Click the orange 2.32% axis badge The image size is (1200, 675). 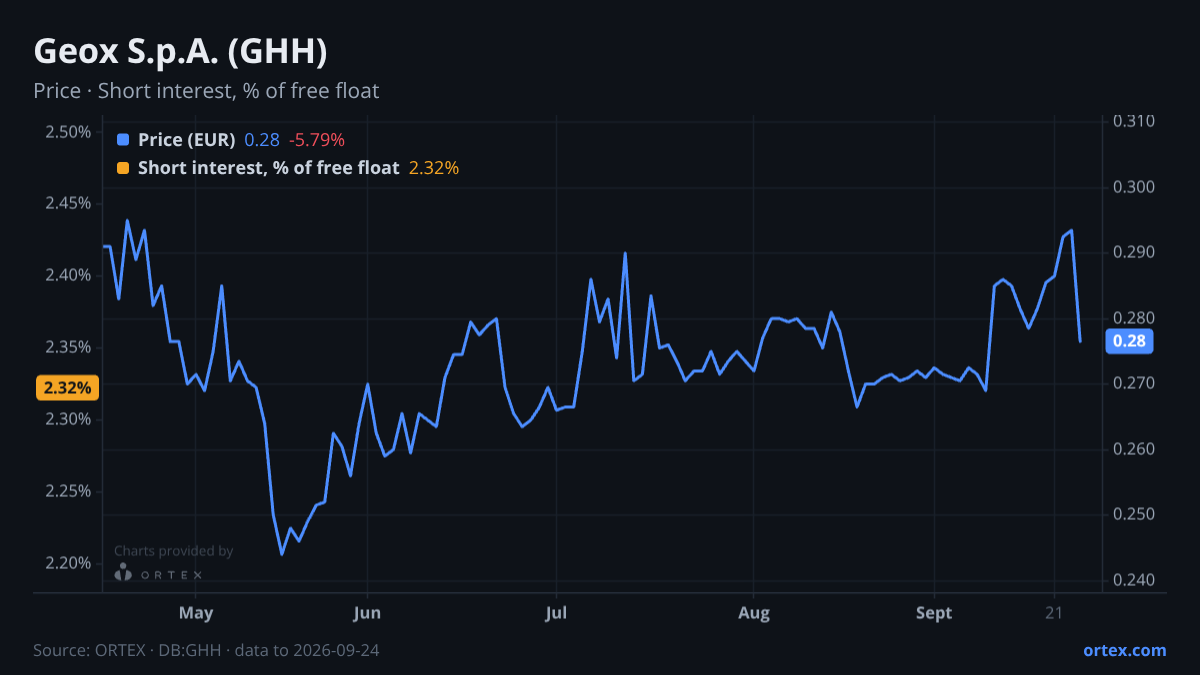point(67,387)
